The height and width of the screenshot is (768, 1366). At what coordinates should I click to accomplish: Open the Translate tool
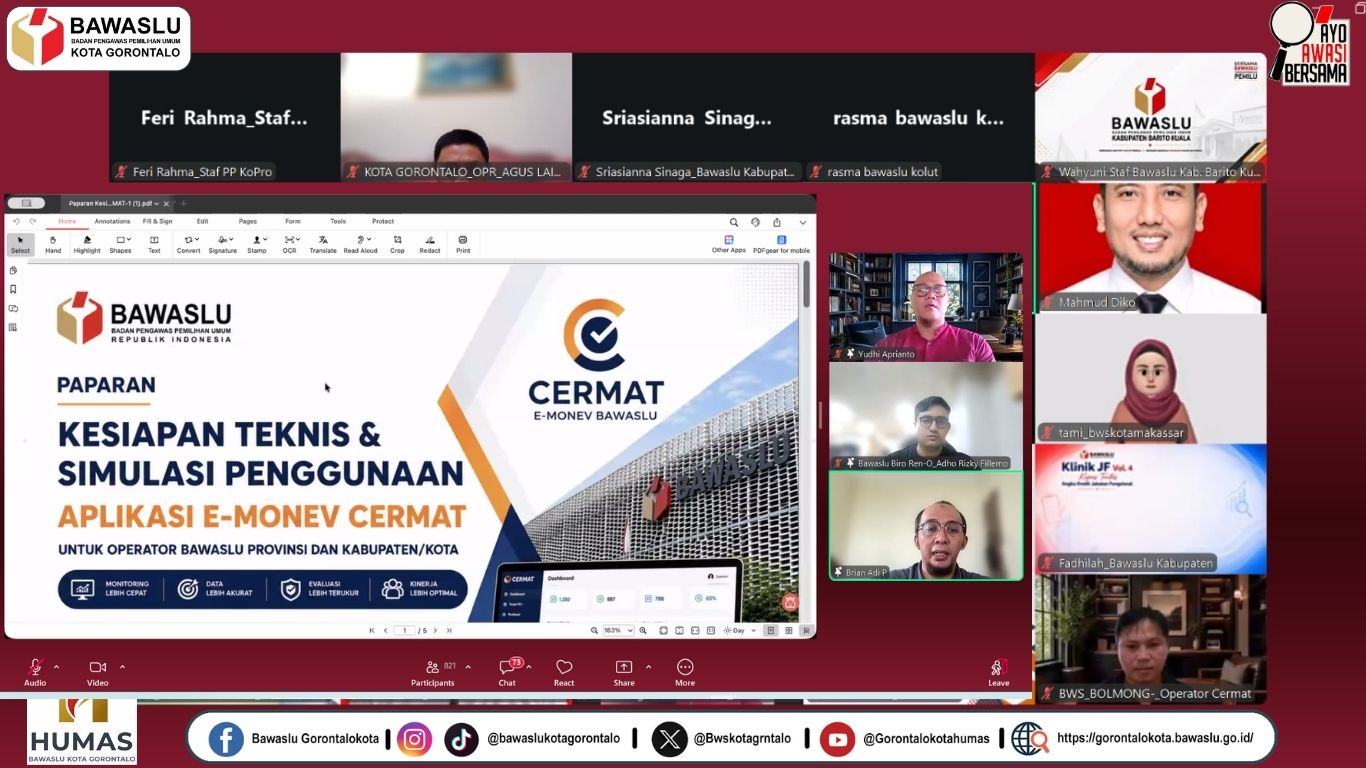323,244
